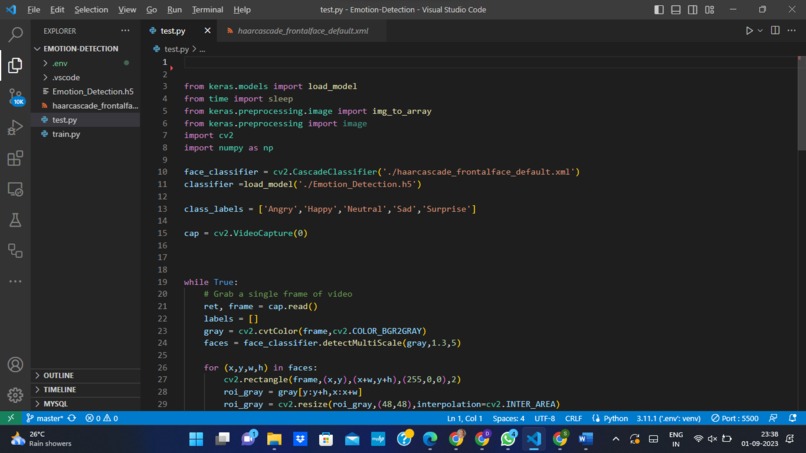The image size is (806, 453).
Task: Click the editor vertical scrollbar
Action: (x=801, y=103)
